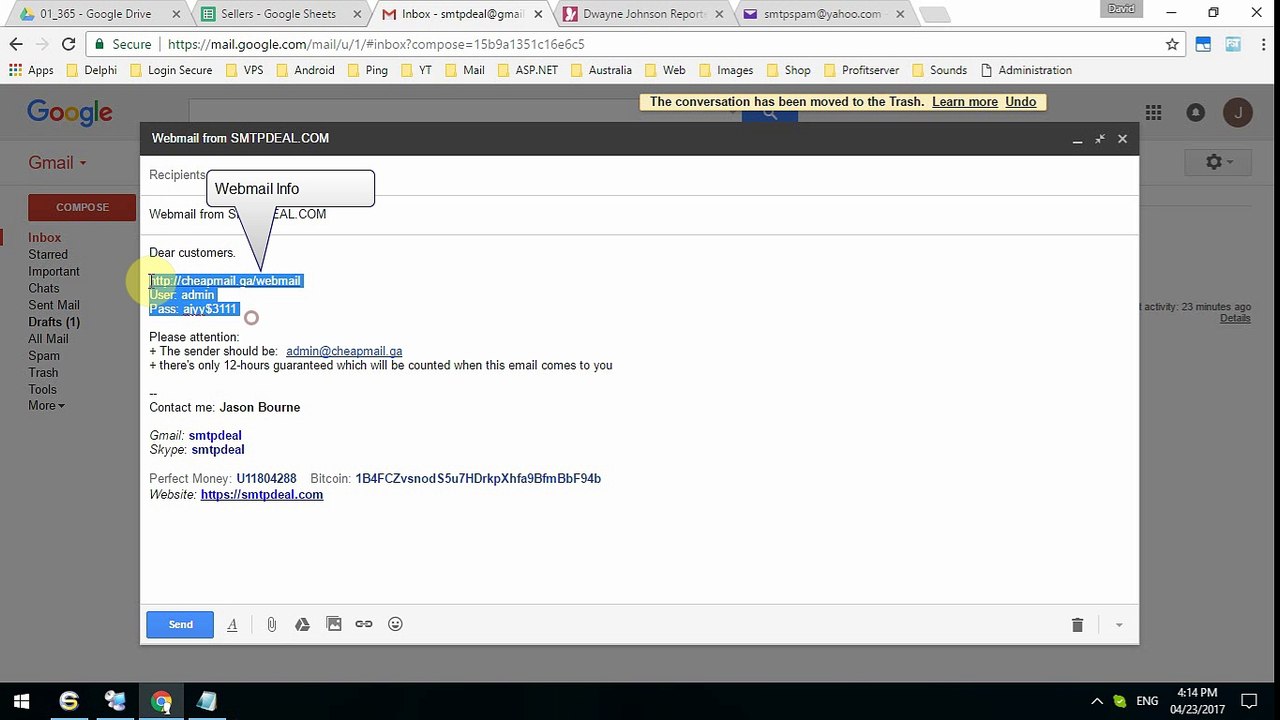This screenshot has width=1280, height=720.
Task: Open the Windows Start menu
Action: click(x=21, y=701)
